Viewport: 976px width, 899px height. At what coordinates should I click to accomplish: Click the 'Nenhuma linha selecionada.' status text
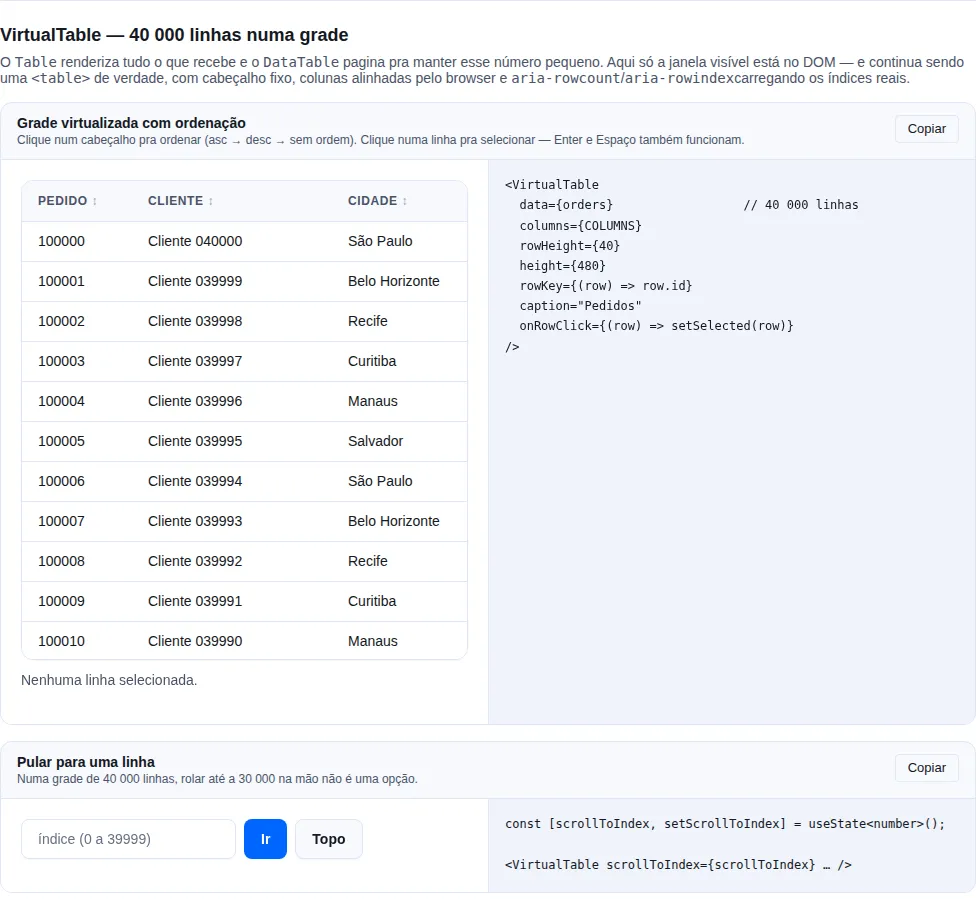pos(109,680)
